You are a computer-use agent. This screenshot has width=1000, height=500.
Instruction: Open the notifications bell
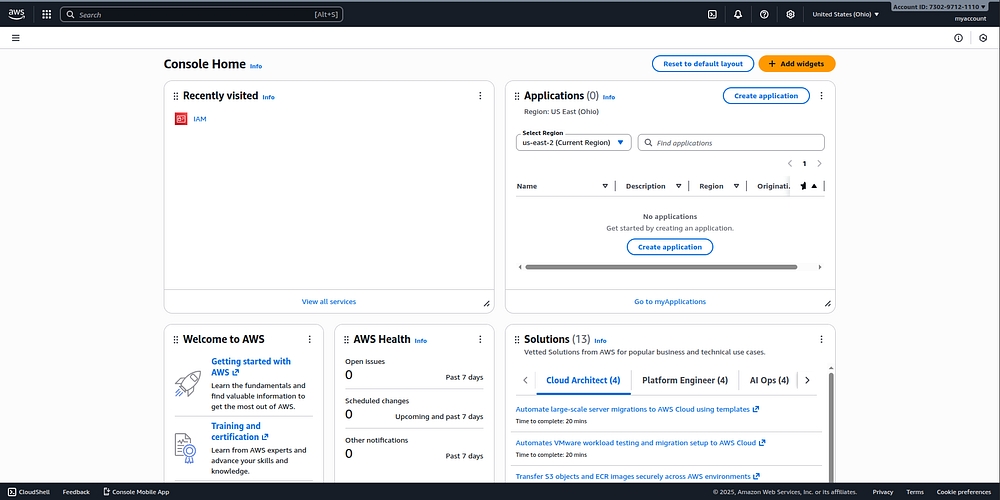738,15
